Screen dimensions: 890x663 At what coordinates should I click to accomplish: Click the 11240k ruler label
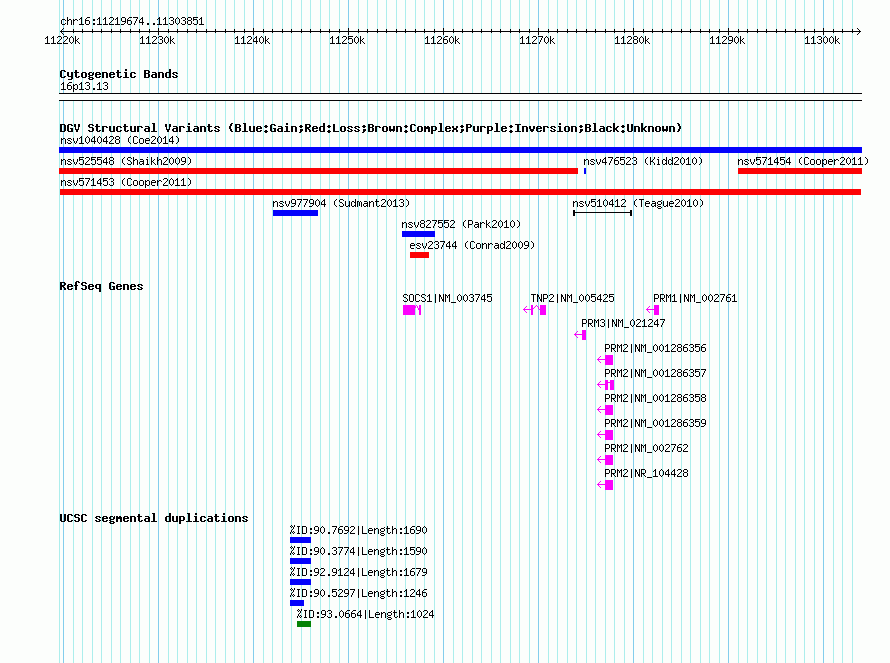point(252,41)
